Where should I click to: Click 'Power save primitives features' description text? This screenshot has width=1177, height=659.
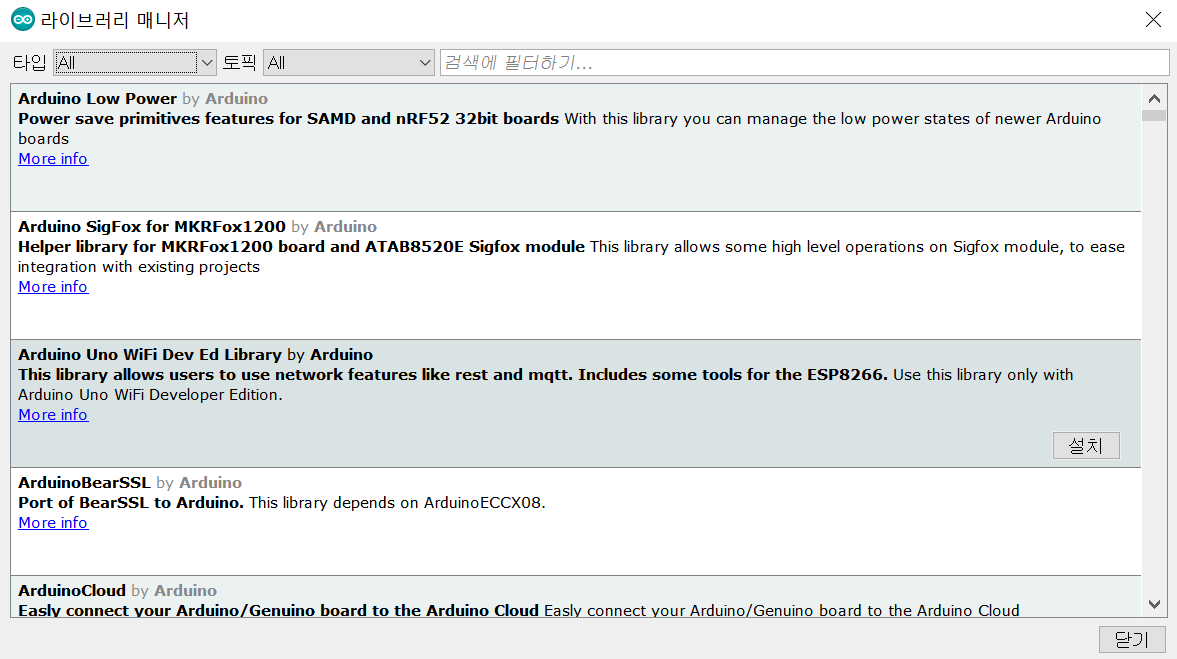click(288, 119)
